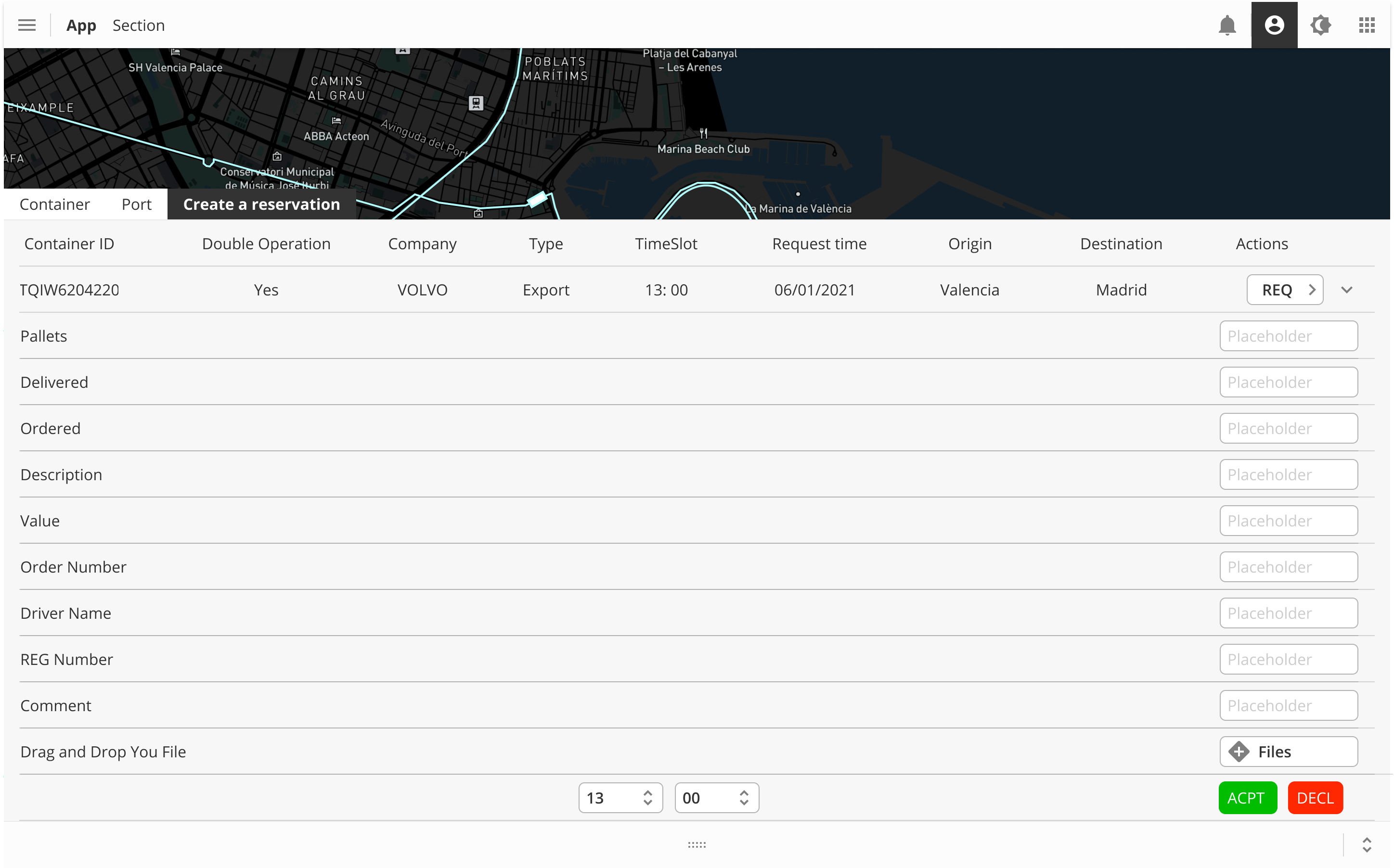Click the train station map marker
This screenshot has width=1394, height=868.
pos(476,103)
